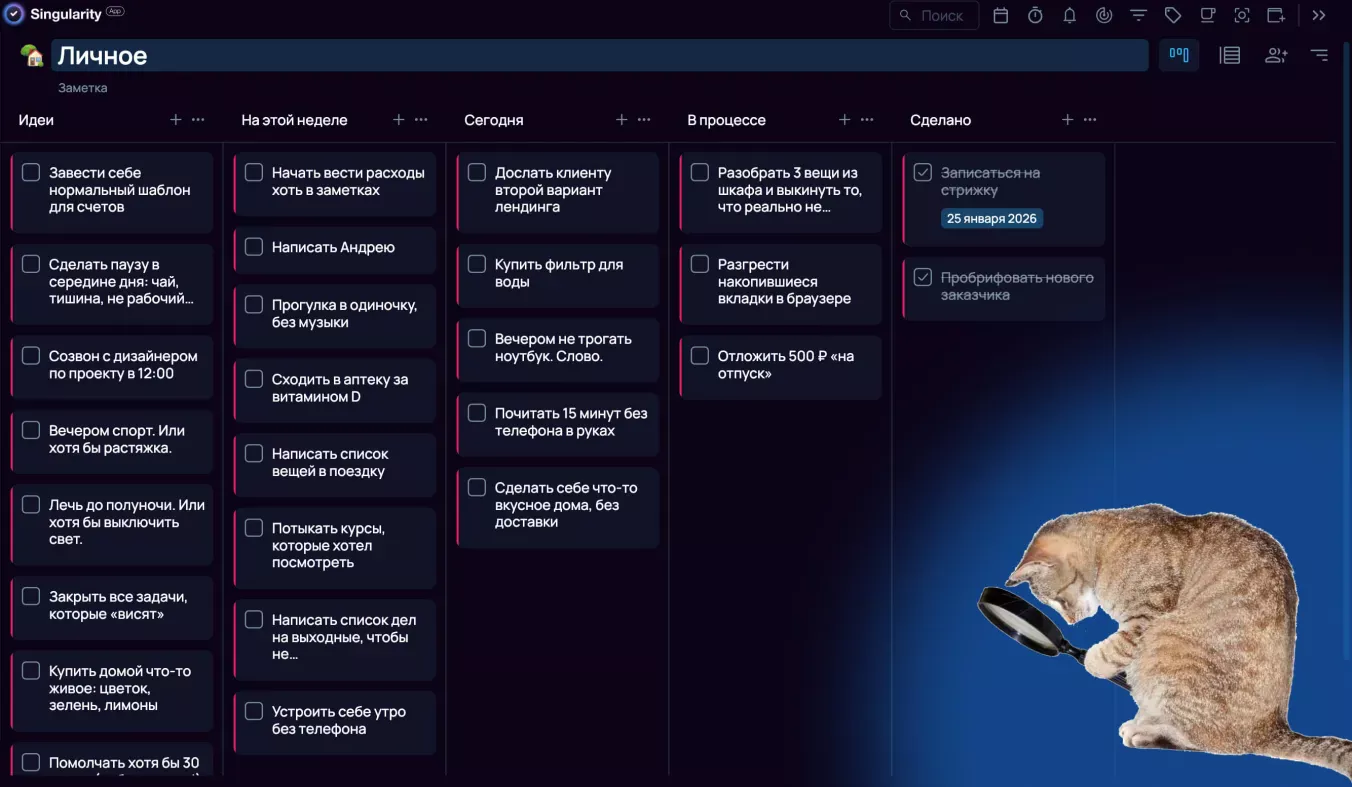Open the calendar icon in top toolbar
This screenshot has height=787, width=1352.
(1001, 15)
